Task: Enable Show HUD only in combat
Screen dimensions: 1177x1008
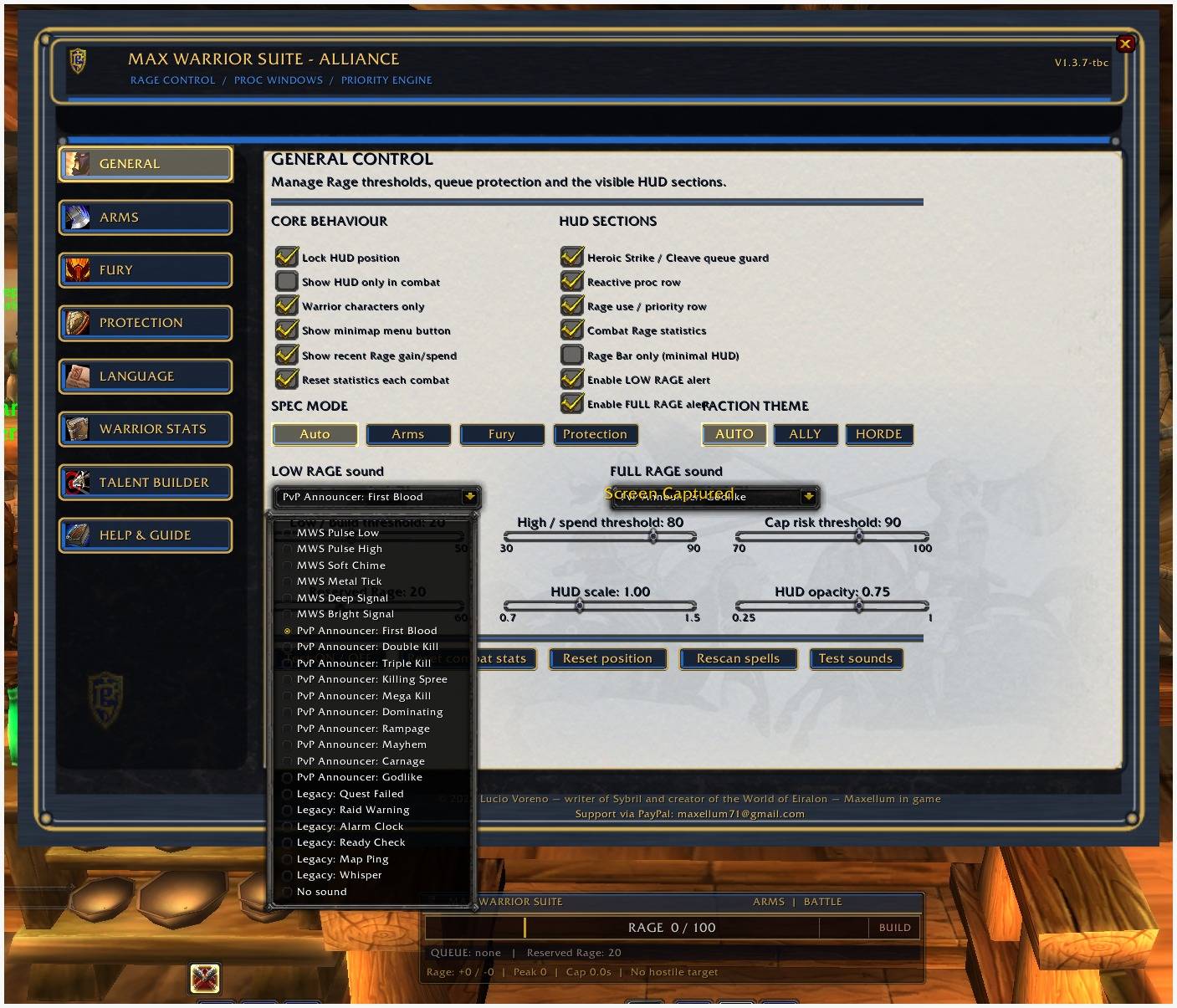Action: click(x=287, y=281)
